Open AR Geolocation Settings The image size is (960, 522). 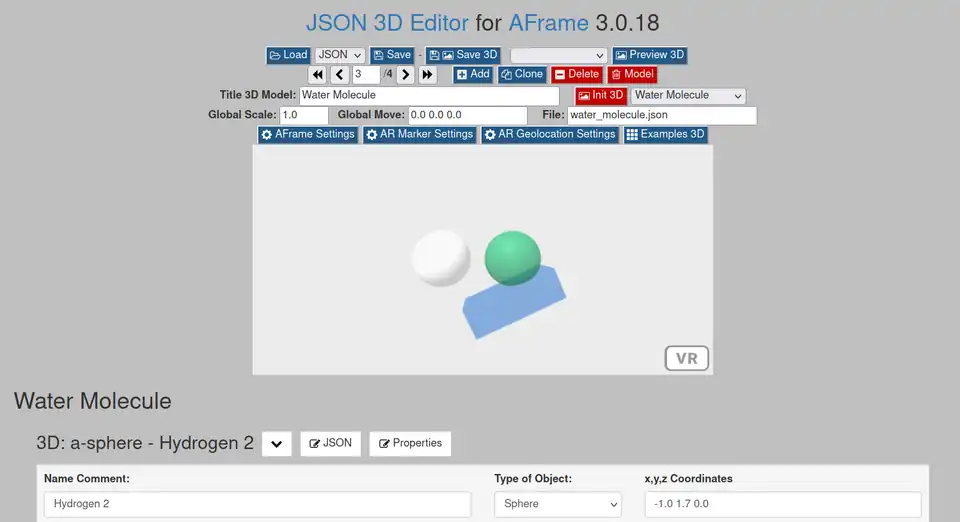tap(550, 135)
